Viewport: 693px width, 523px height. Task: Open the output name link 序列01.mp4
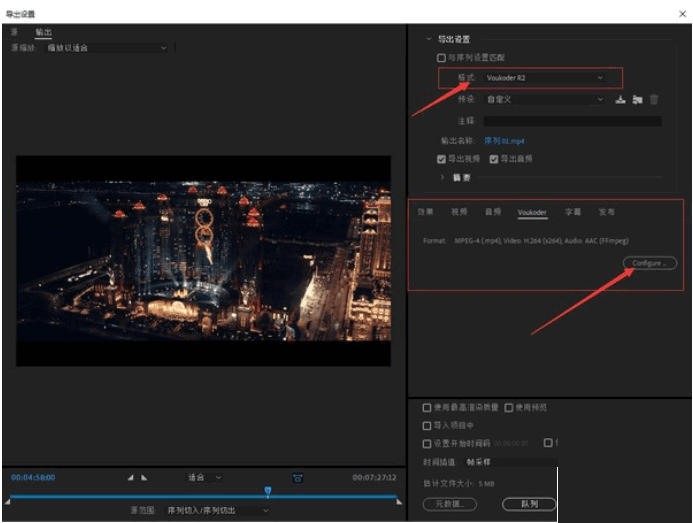point(505,141)
